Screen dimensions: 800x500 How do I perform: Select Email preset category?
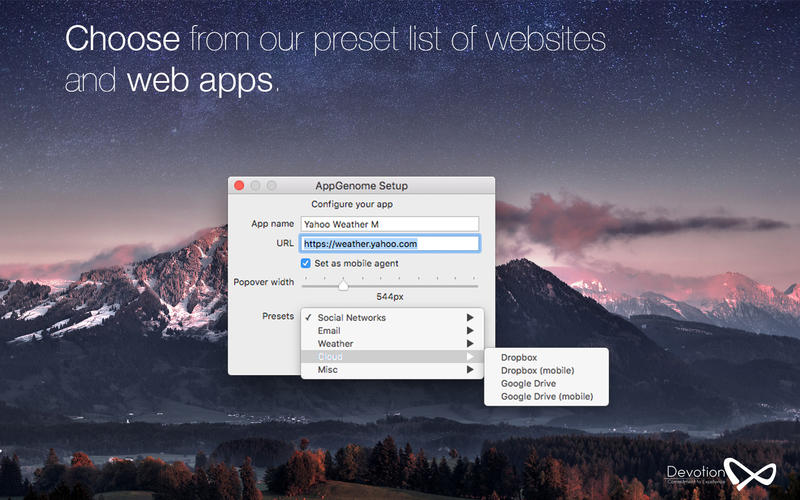(392, 331)
